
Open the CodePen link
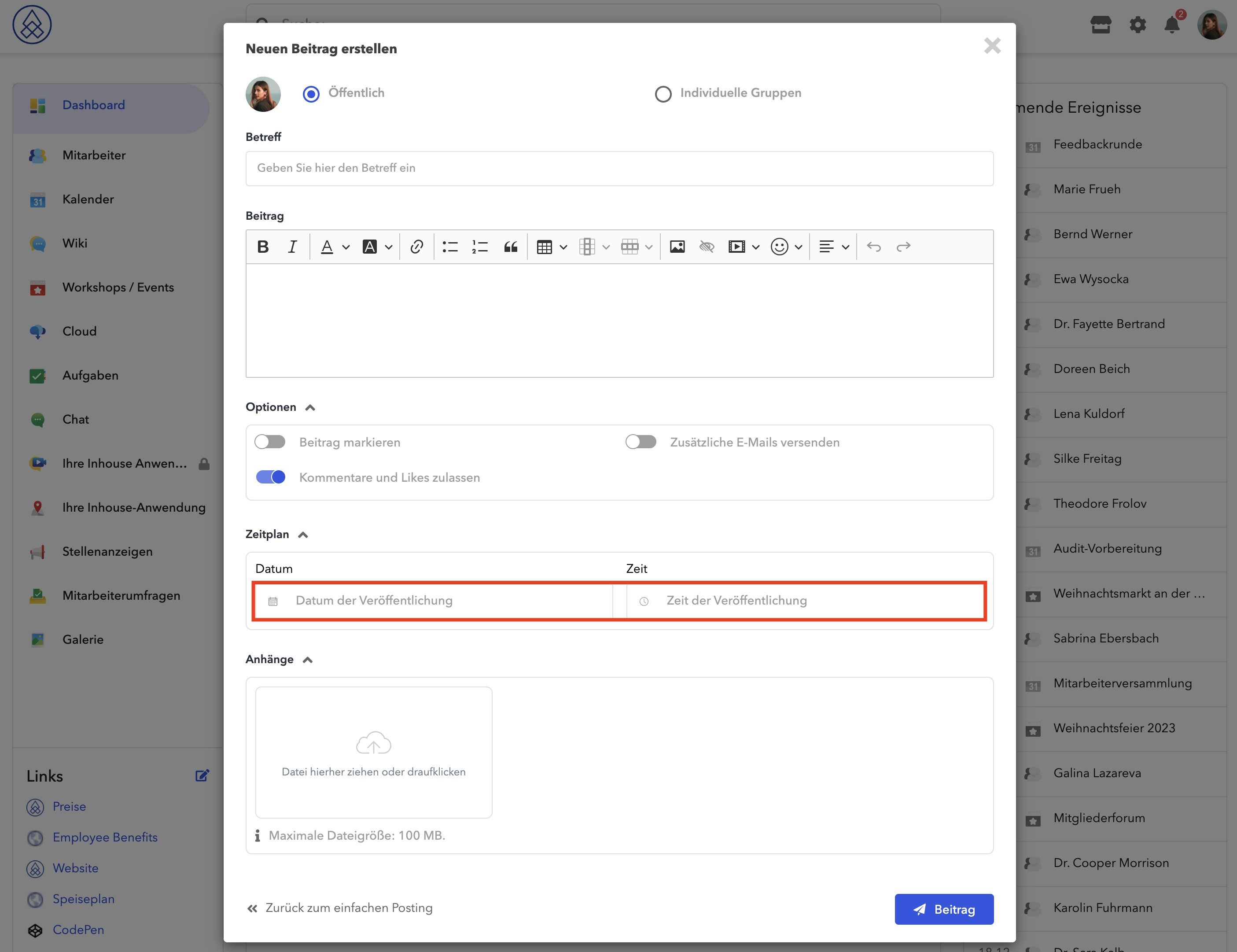click(78, 930)
